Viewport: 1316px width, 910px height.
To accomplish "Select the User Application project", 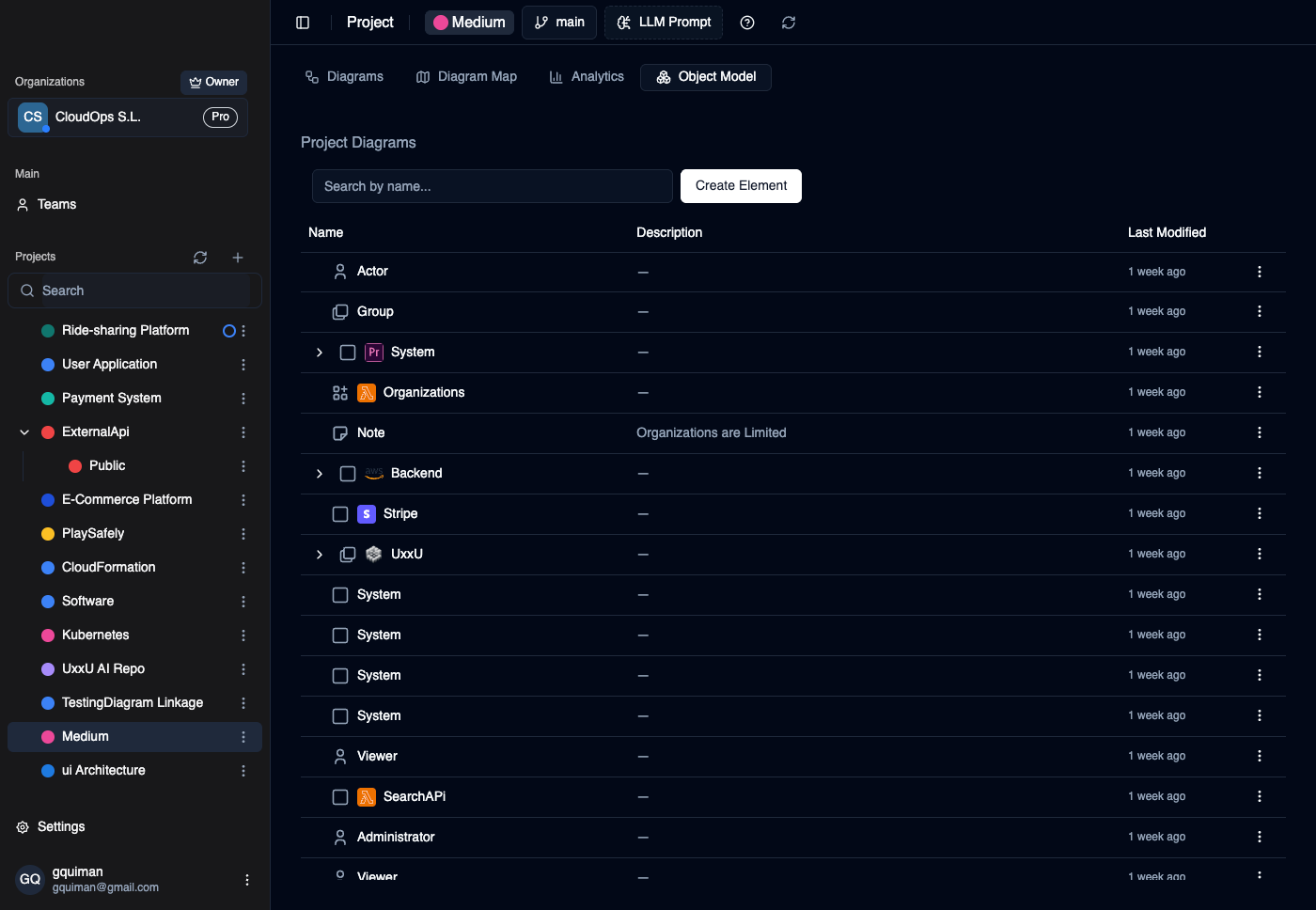I will pyautogui.click(x=134, y=365).
